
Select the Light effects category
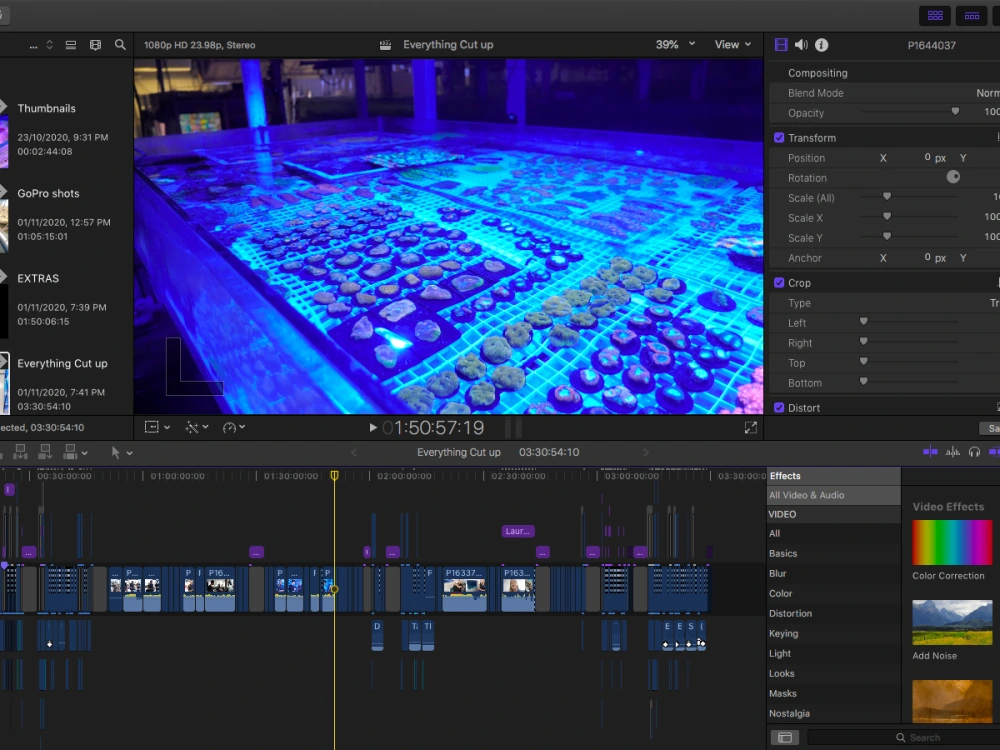(834, 653)
